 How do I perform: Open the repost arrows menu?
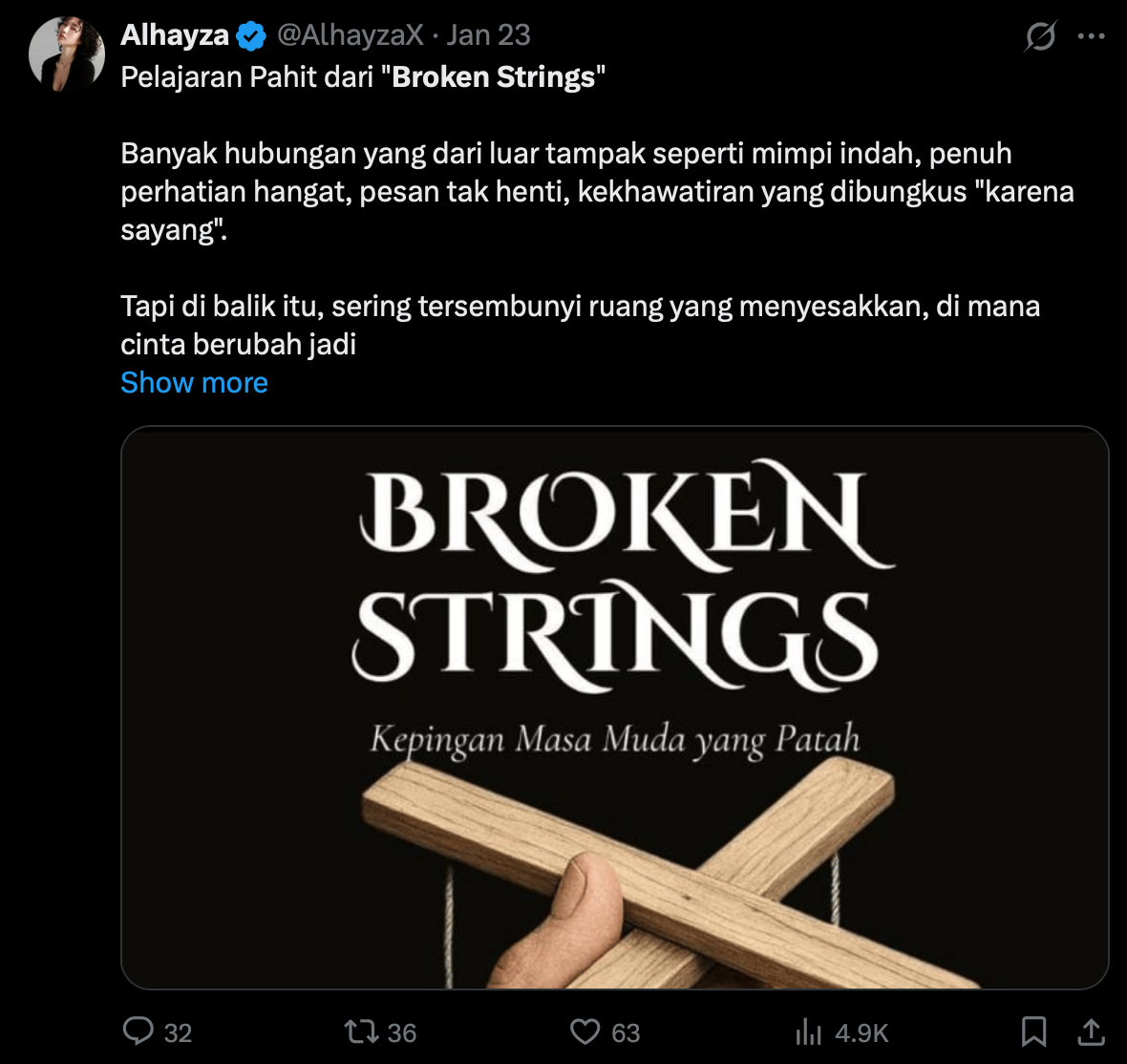(x=360, y=1032)
